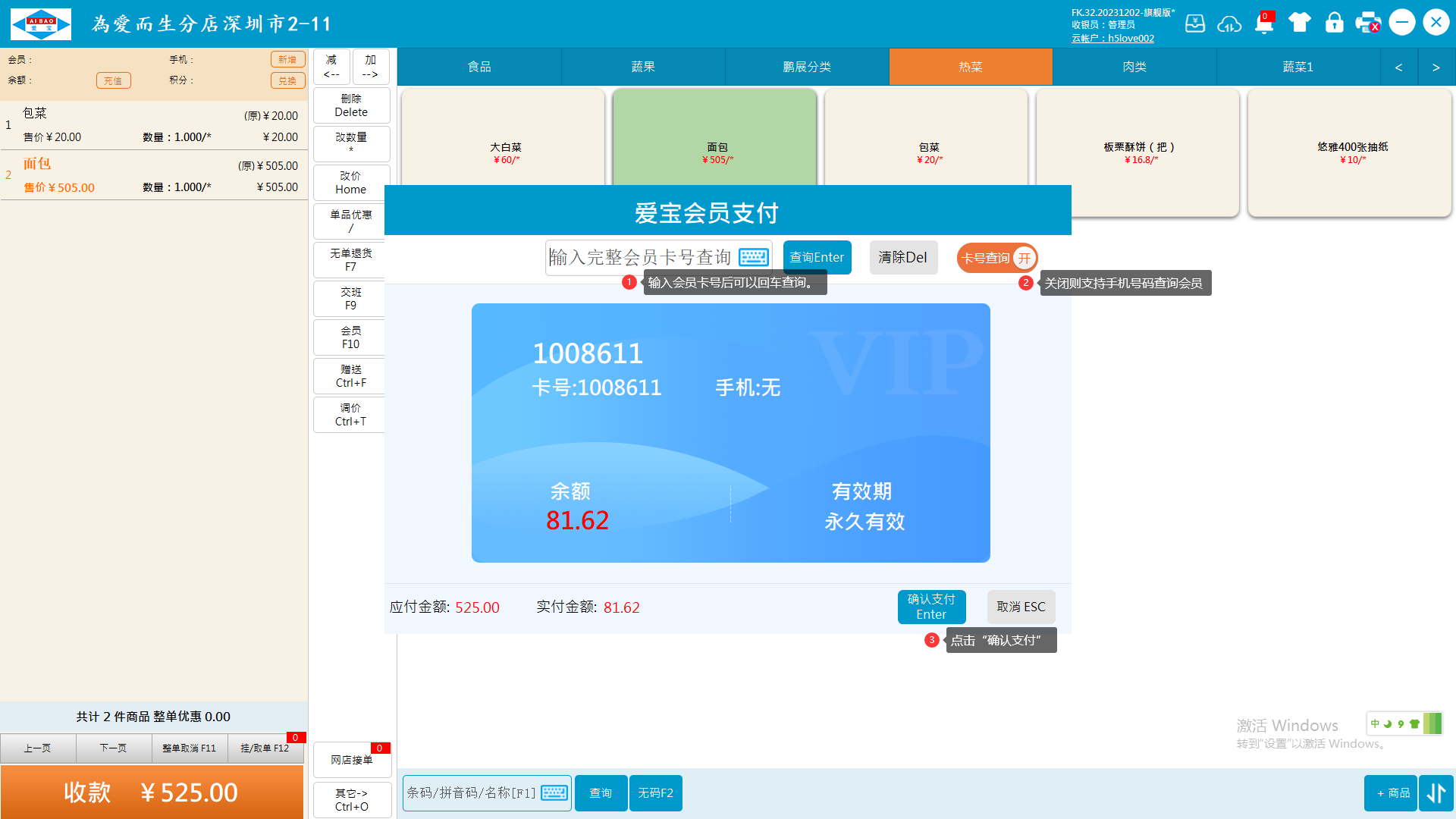1456x819 pixels.
Task: Open the 会员 F10 button
Action: pyautogui.click(x=350, y=337)
